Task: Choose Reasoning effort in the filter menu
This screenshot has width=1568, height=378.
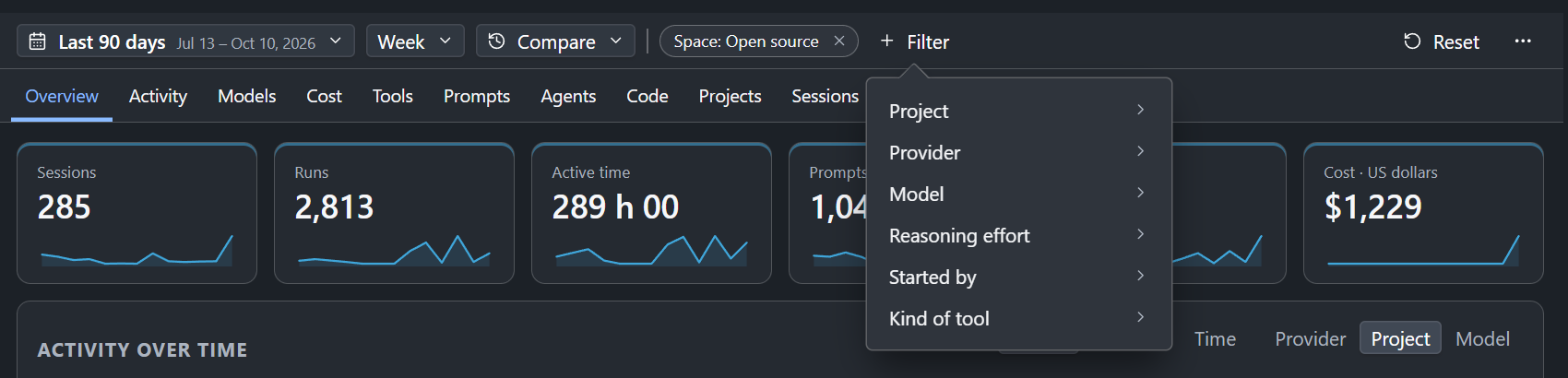Action: coord(1019,235)
